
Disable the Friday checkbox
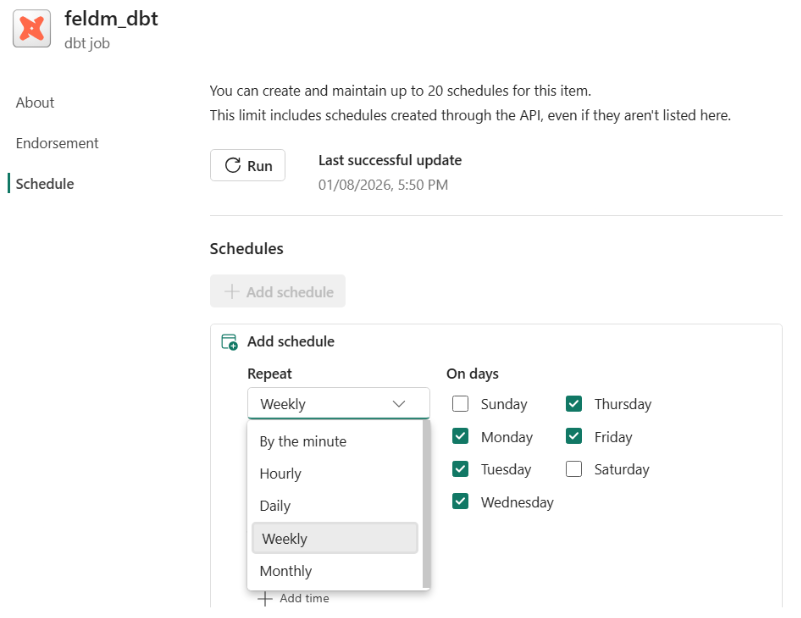coord(574,437)
